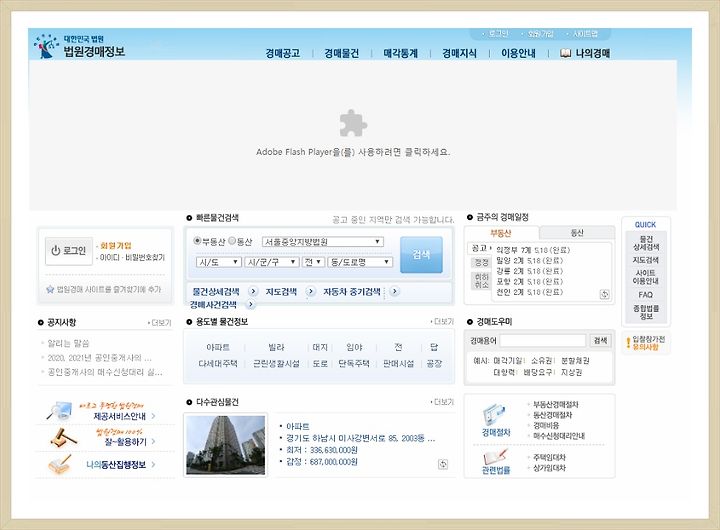Screen dimensions: 720x530
Task: Click 공장 property type
Action: point(434,364)
